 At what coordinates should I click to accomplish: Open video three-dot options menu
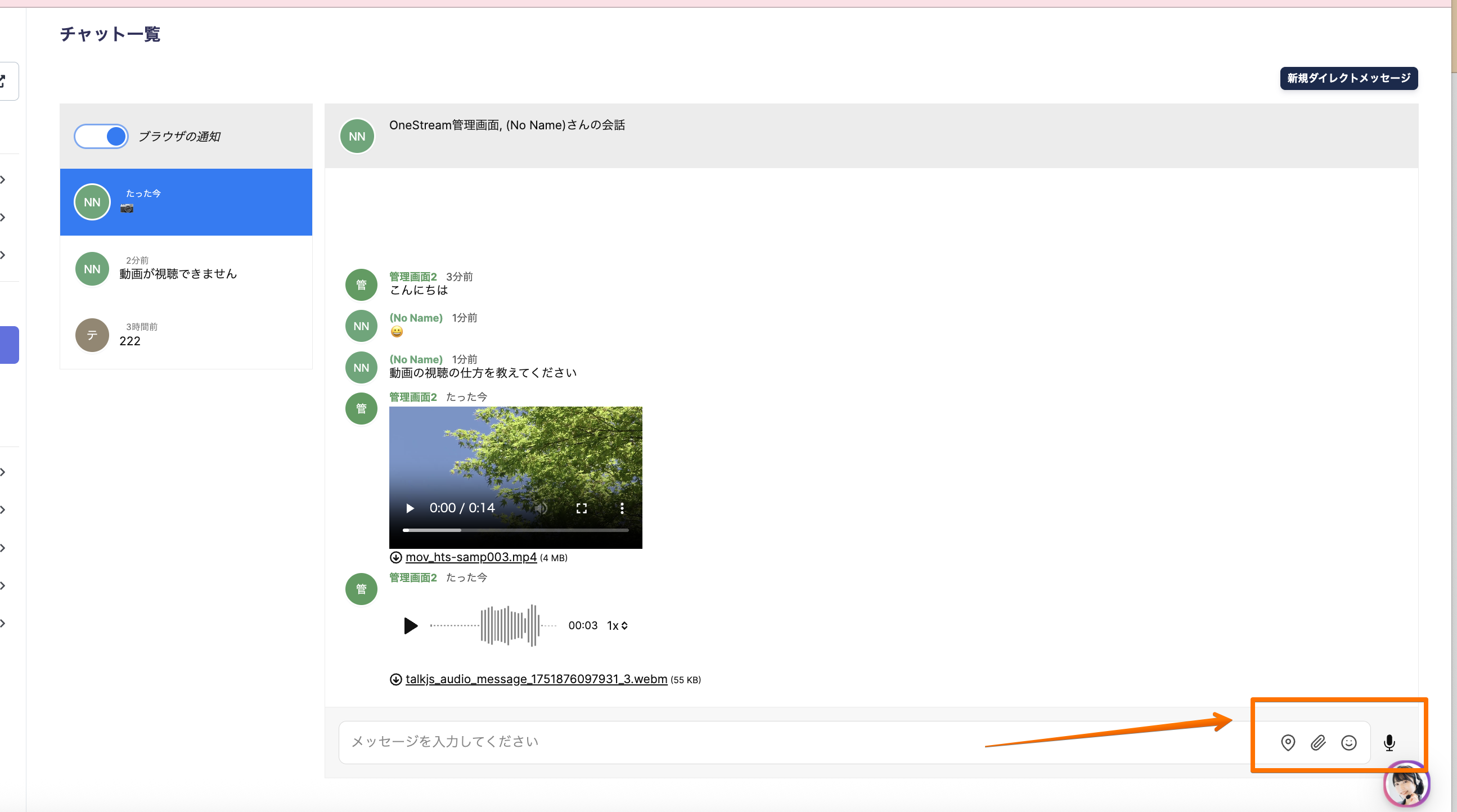[622, 508]
